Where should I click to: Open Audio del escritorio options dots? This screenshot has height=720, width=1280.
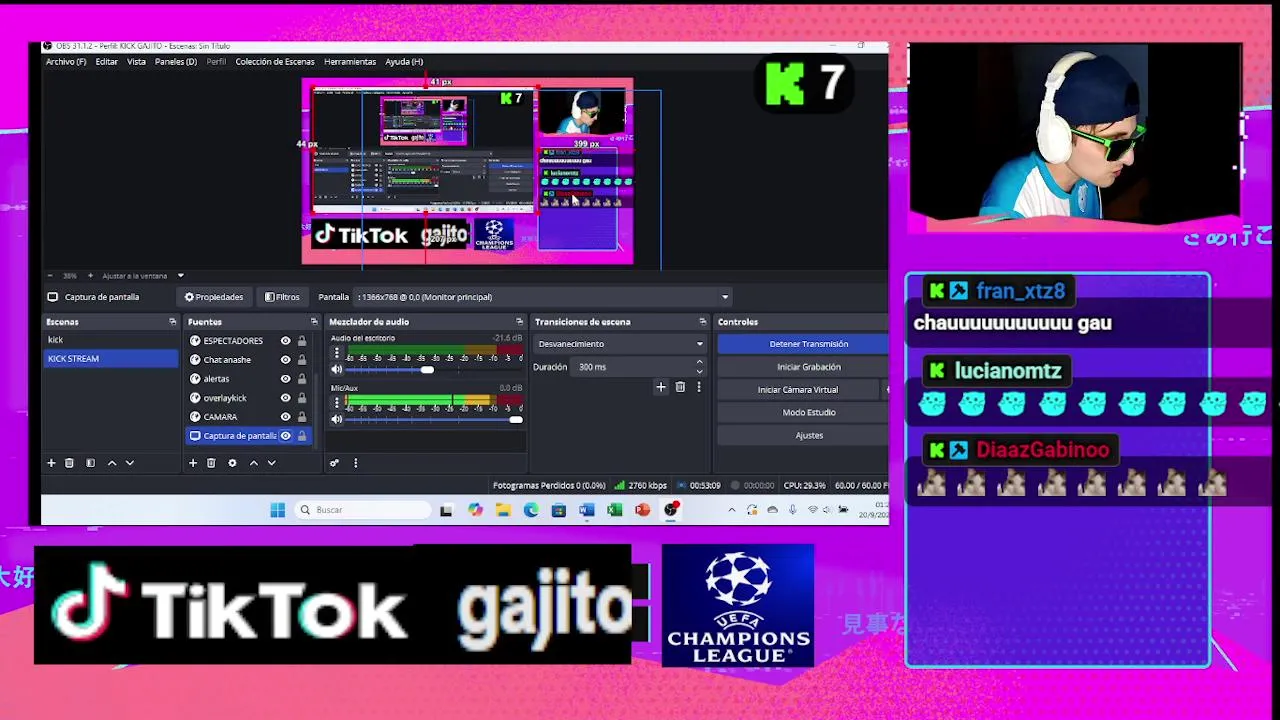click(337, 353)
